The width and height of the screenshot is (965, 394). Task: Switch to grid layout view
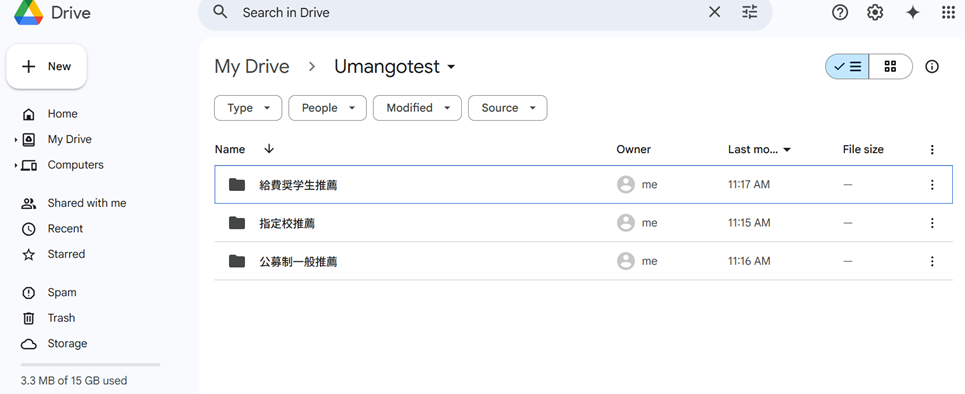coord(891,66)
